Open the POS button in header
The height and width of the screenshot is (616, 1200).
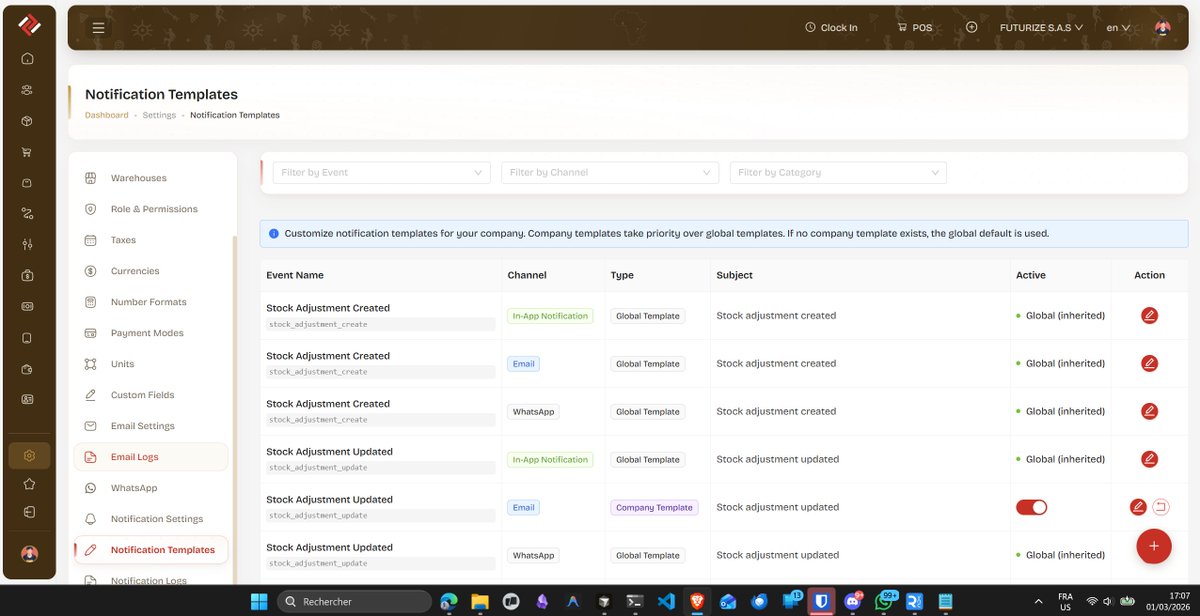point(915,28)
